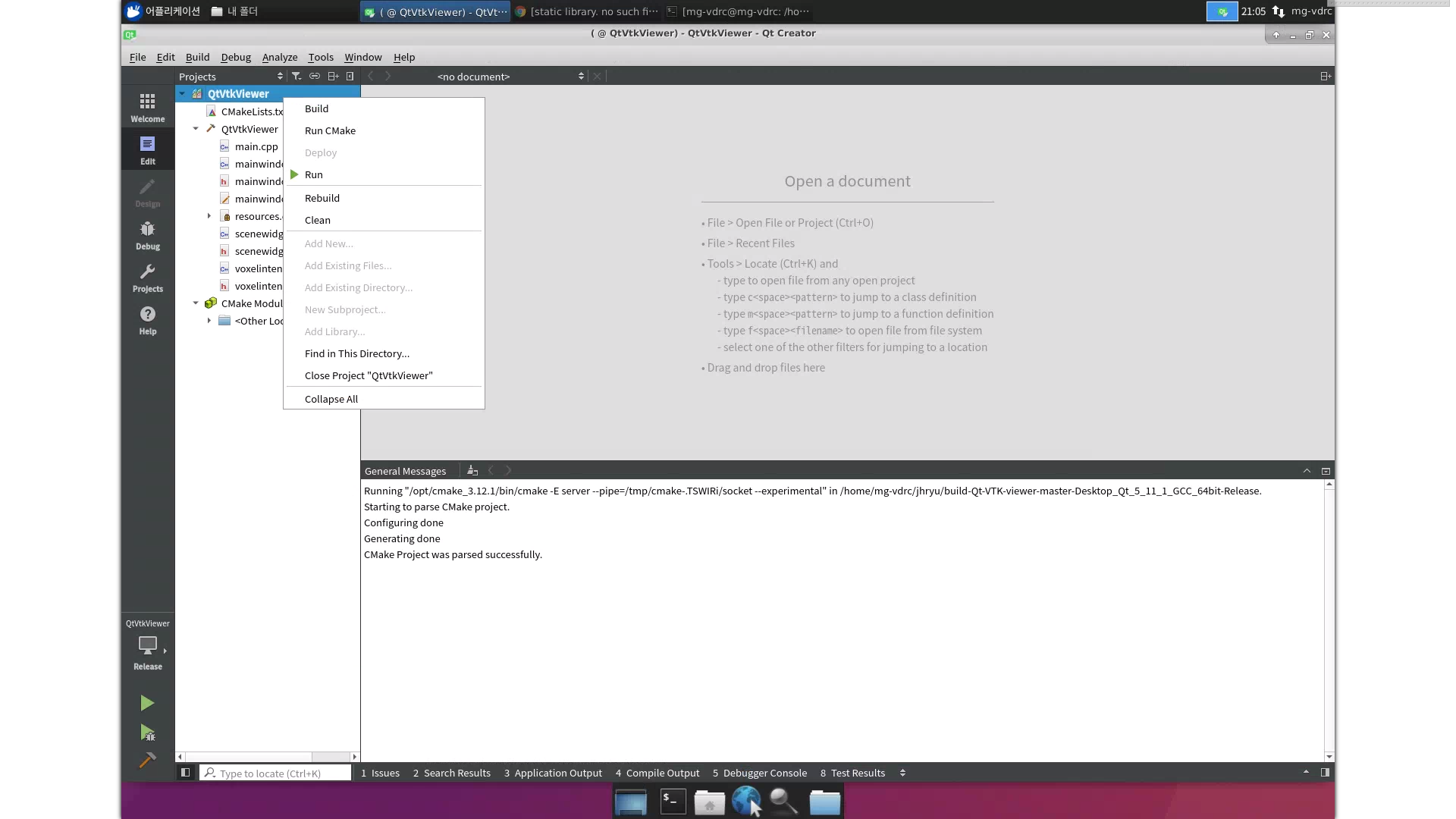Open the Welcome mode
This screenshot has height=819, width=1456.
[x=147, y=106]
